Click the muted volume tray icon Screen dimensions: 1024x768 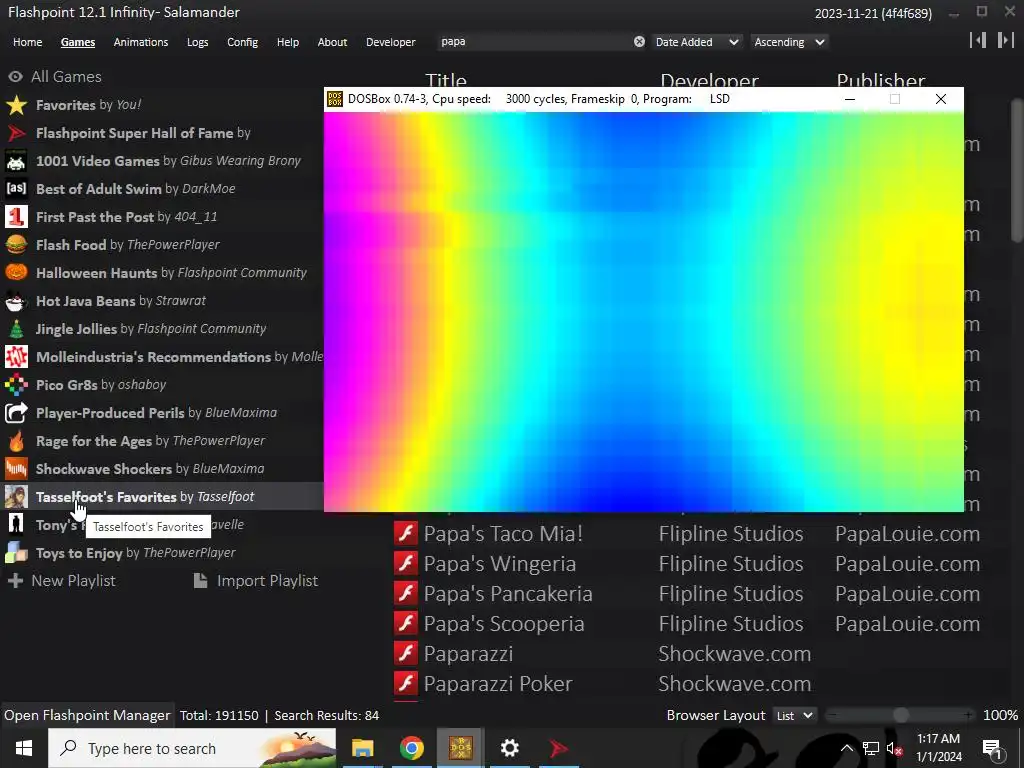coord(894,748)
